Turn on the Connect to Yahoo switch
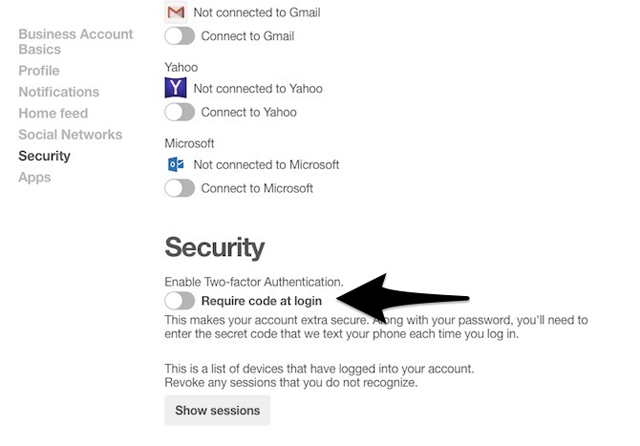This screenshot has height=446, width=640. 180,112
